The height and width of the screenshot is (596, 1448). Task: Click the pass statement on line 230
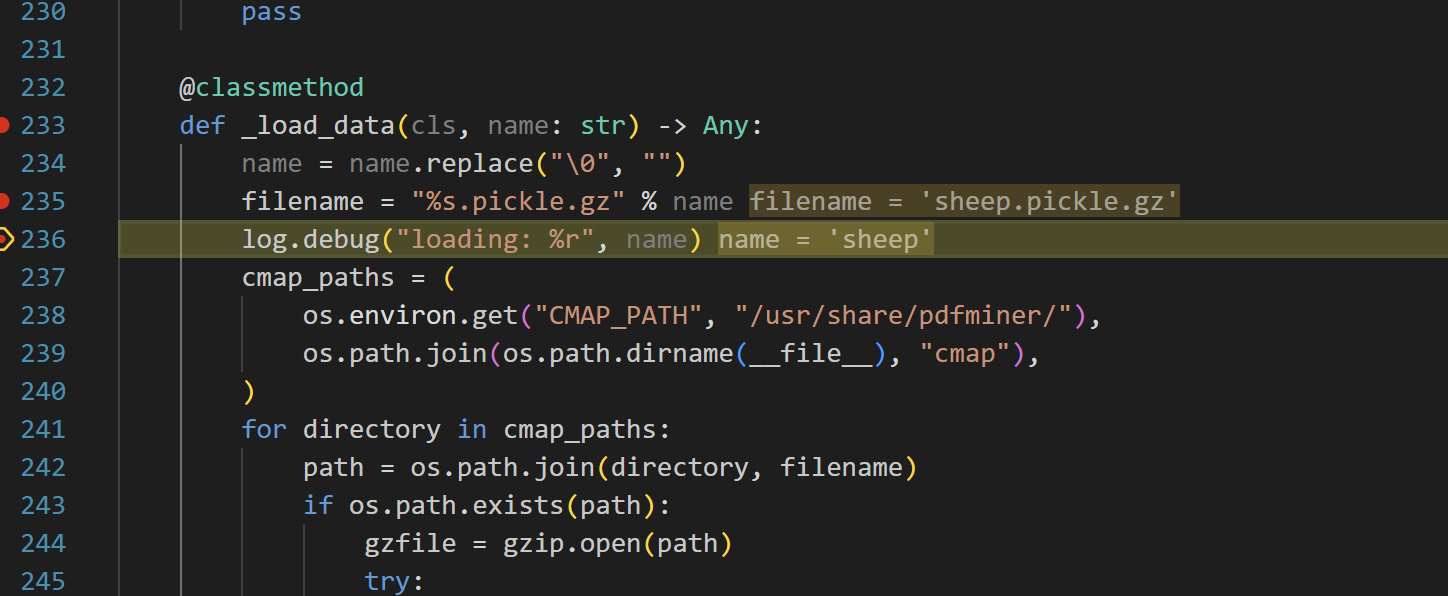click(x=271, y=13)
